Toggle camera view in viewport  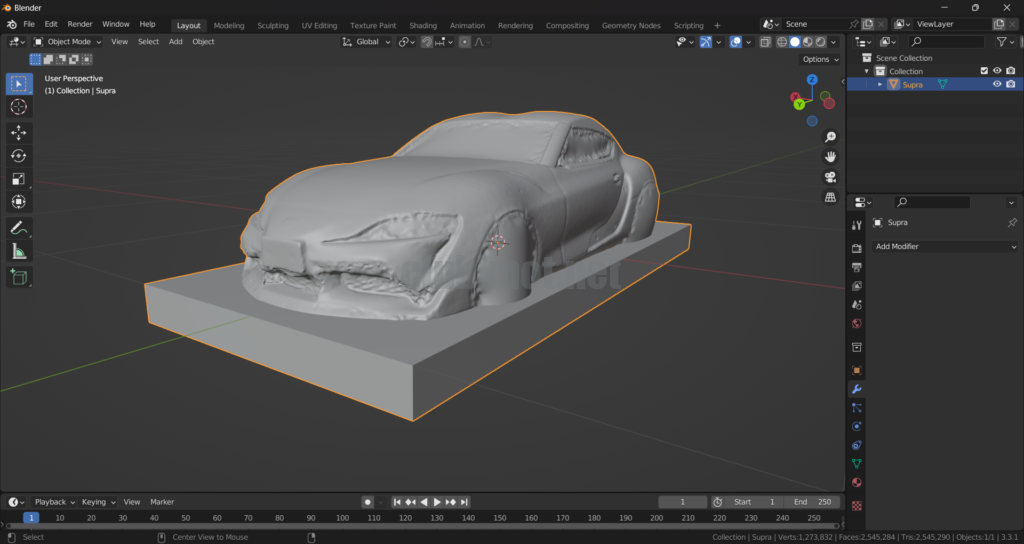(830, 177)
